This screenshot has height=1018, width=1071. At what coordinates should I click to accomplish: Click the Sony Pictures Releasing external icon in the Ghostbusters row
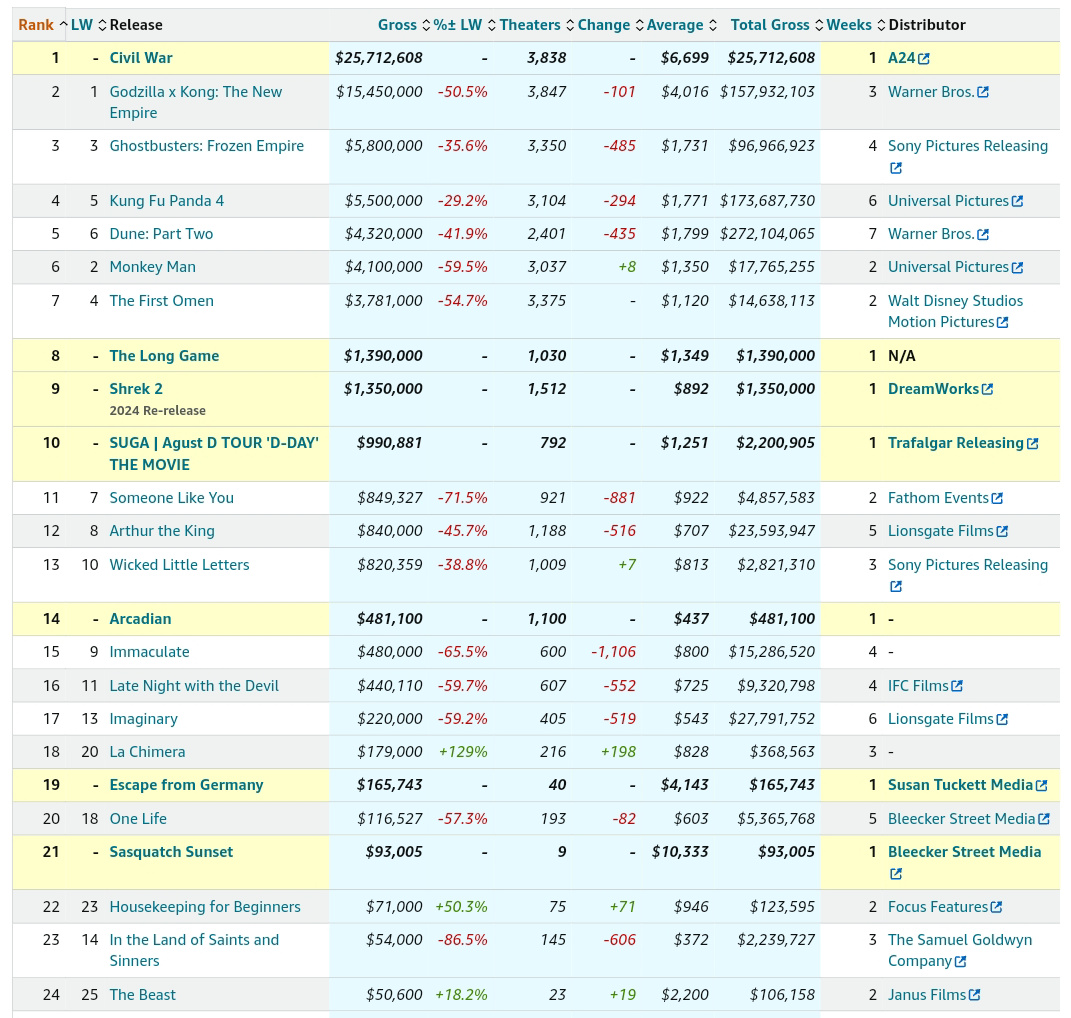(896, 168)
